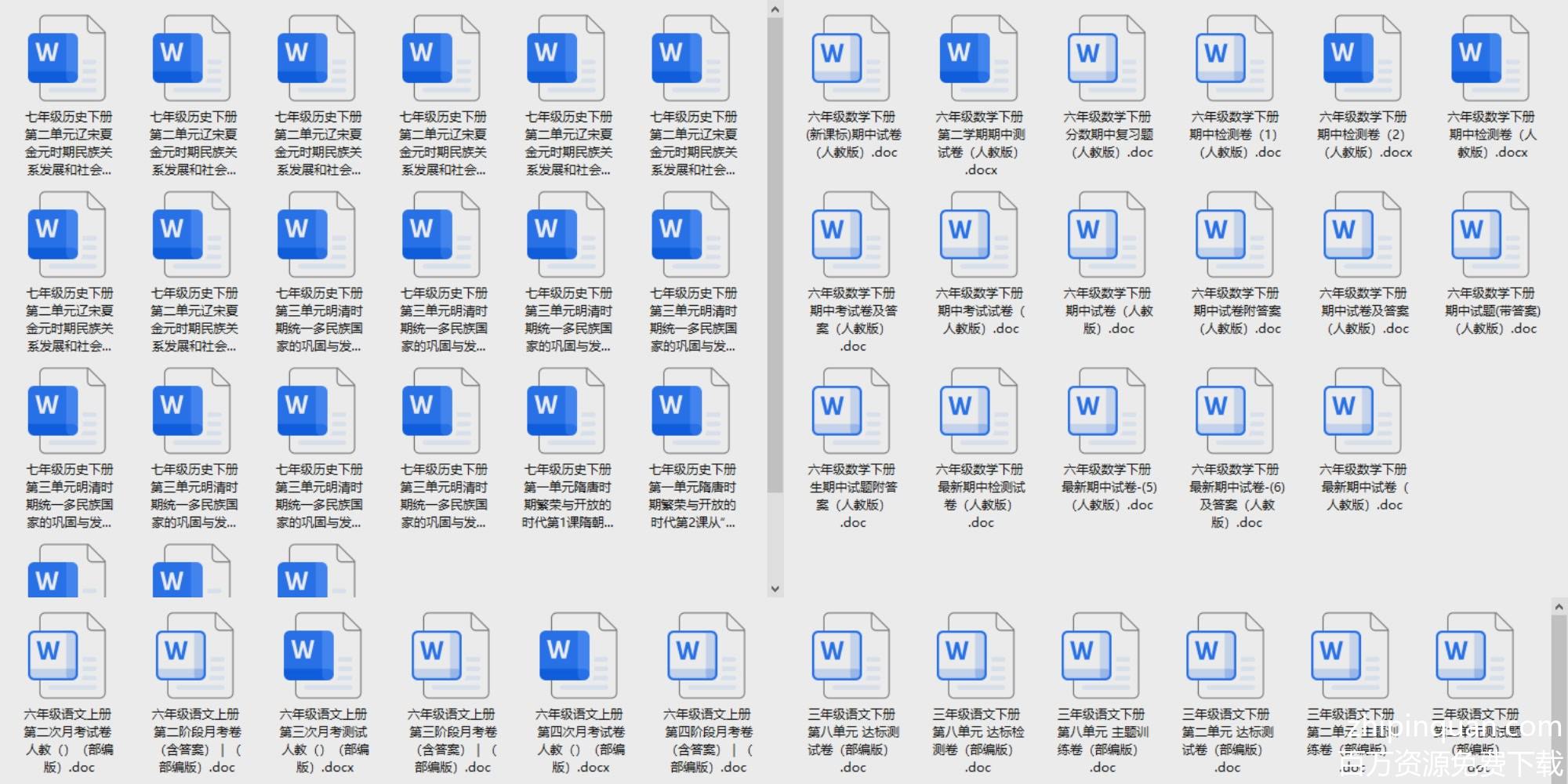Image resolution: width=1568 pixels, height=784 pixels.
Task: Open 六年级语文上册 第四阶段月考卷 document
Action: click(x=706, y=655)
